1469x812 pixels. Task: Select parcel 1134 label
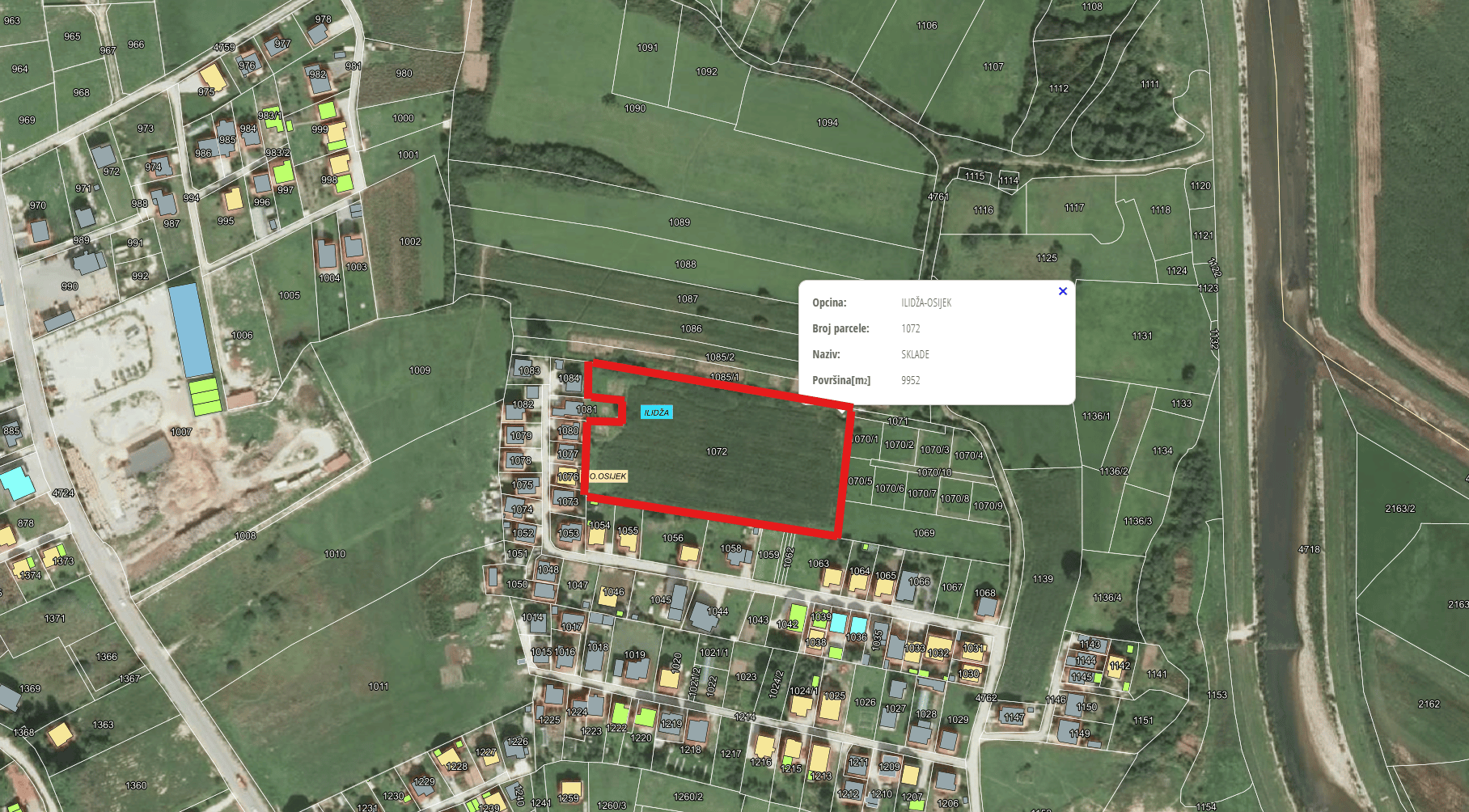1162,450
